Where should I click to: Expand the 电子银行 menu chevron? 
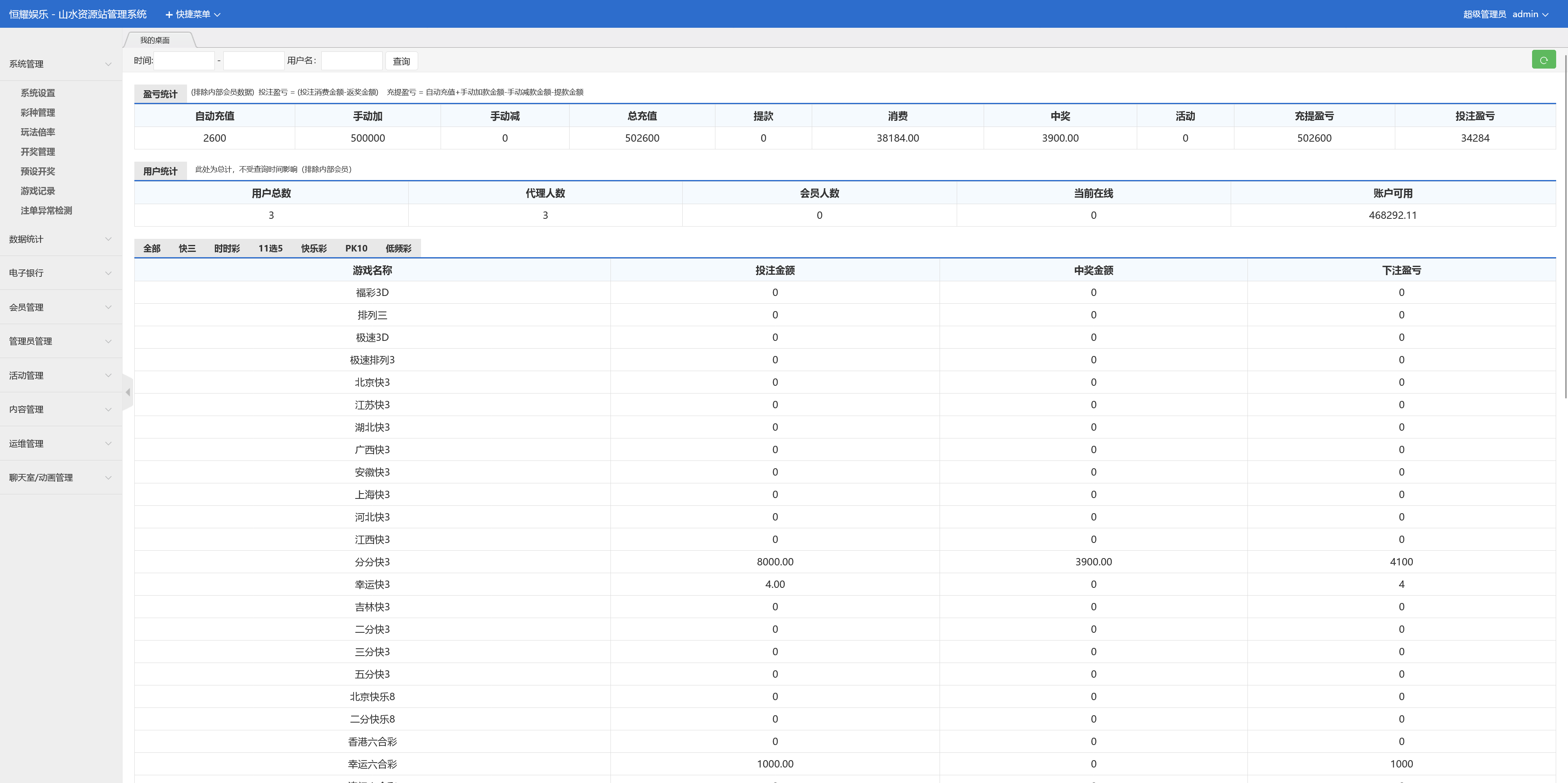point(108,273)
